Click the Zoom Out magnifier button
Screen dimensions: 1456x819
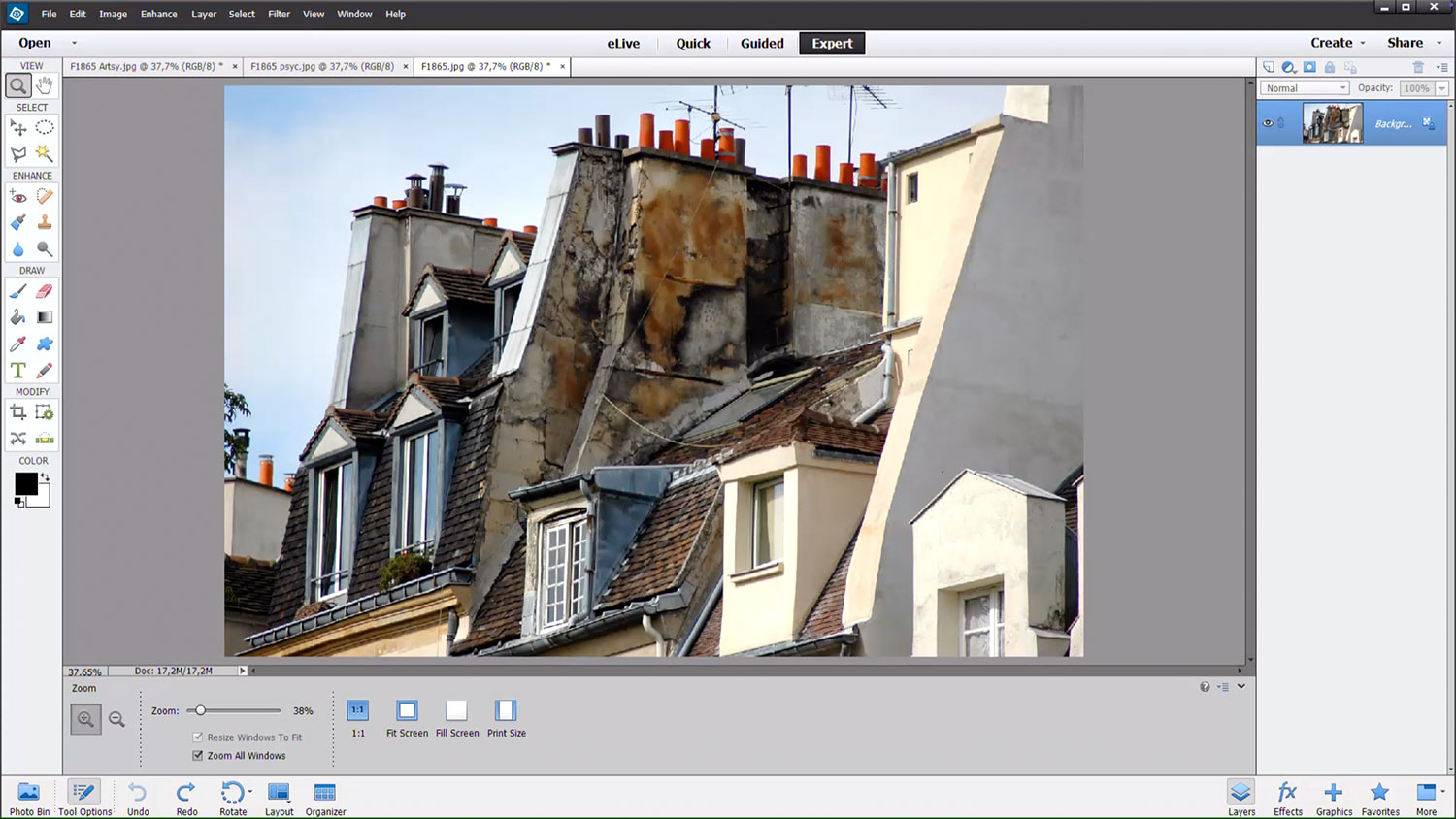click(x=116, y=719)
